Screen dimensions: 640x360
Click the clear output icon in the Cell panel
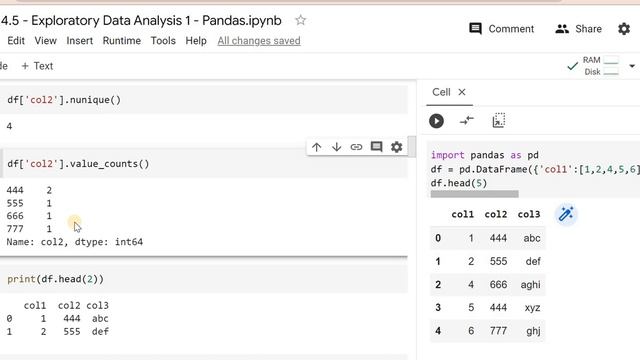point(499,120)
